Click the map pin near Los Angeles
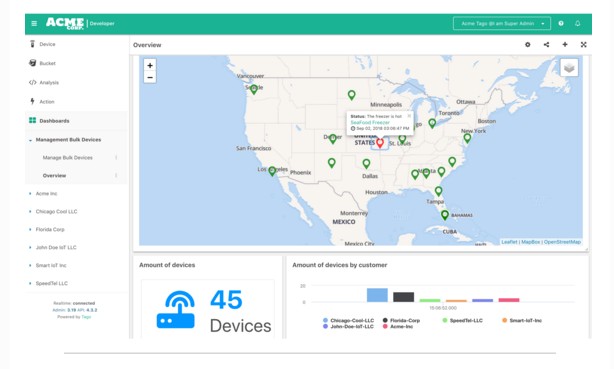This screenshot has height=369, width=614. (272, 171)
